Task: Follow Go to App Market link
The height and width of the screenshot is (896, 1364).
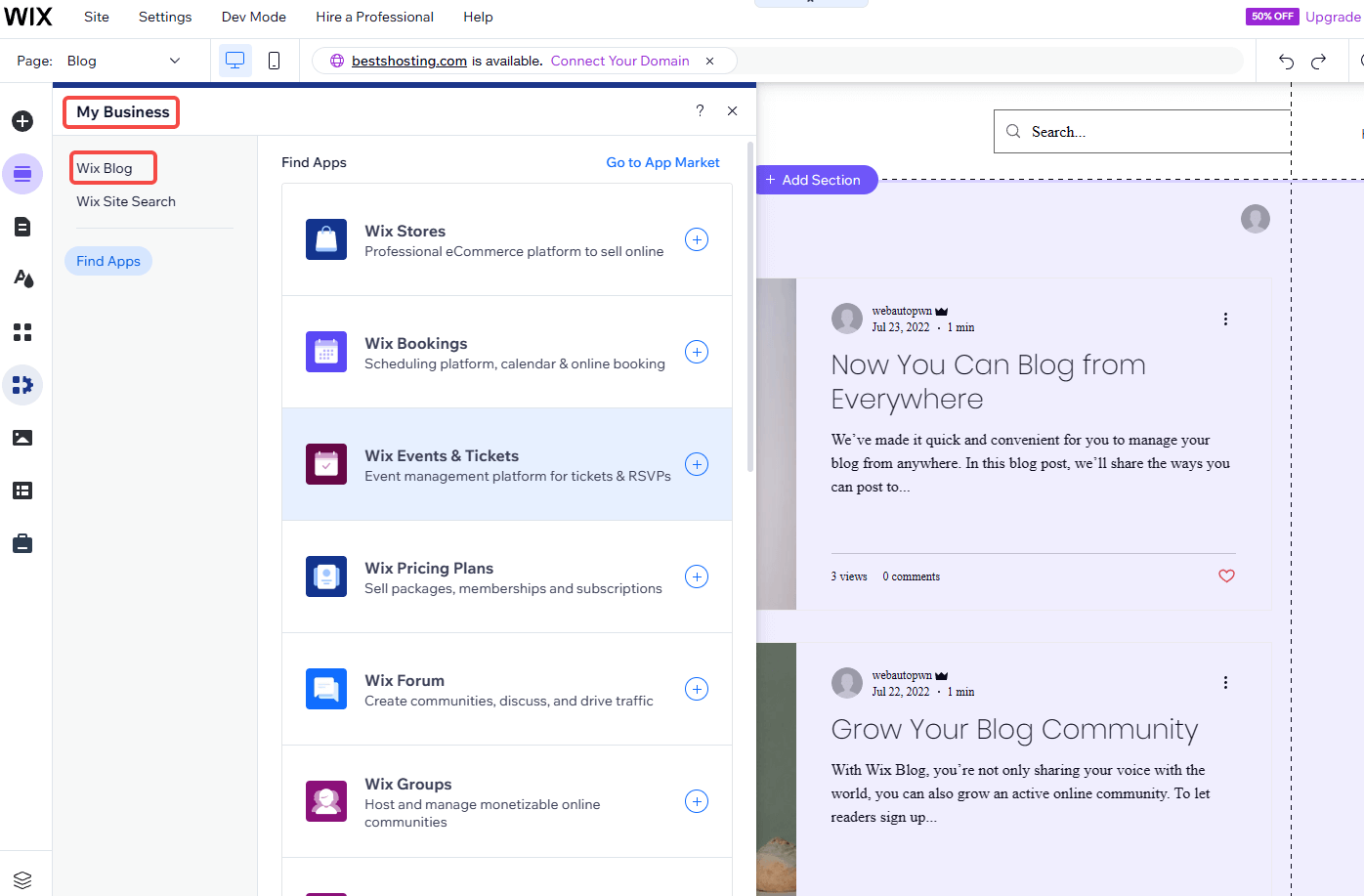Action: 662,162
